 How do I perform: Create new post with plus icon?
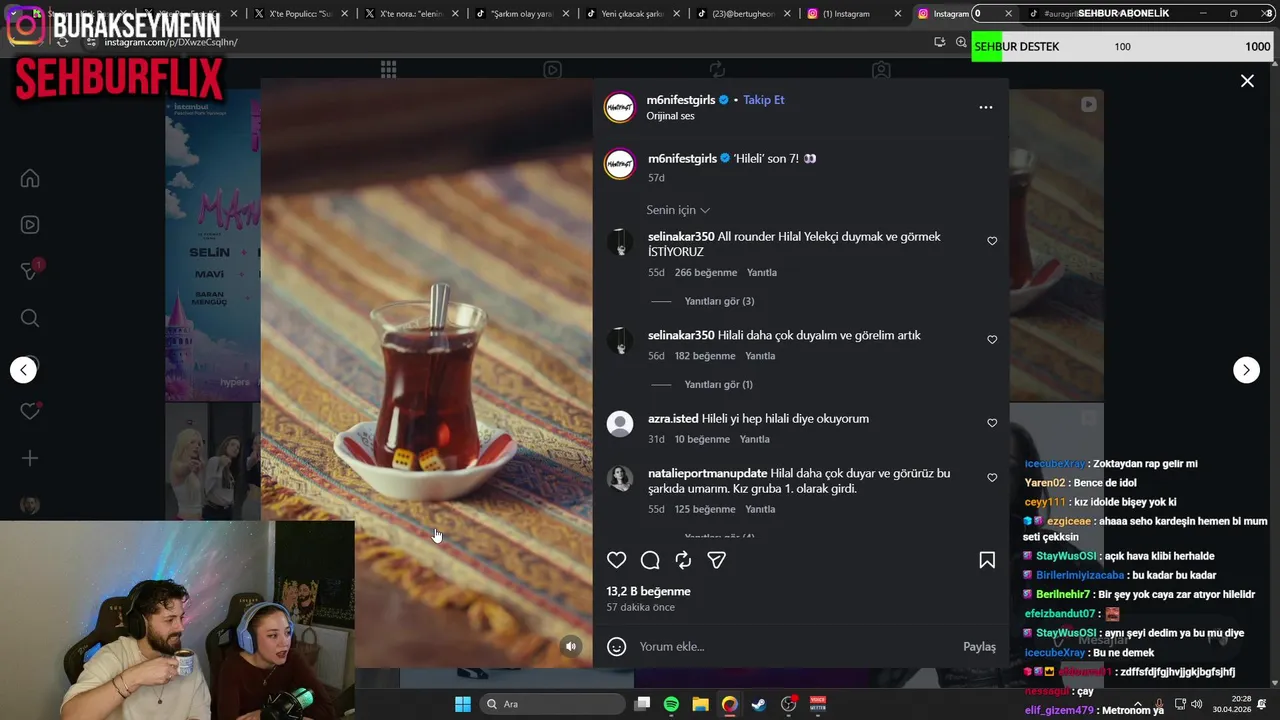[30, 458]
